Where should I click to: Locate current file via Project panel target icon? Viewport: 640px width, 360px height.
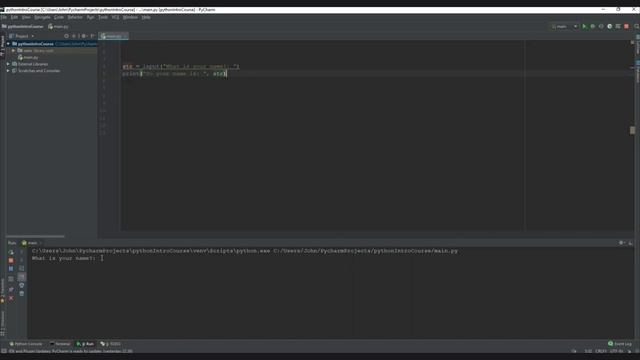[66, 36]
